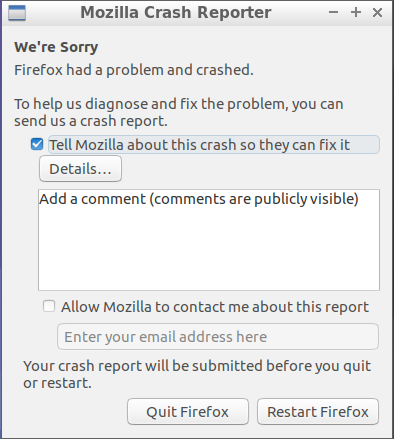Click 'Firefox had a problem and crashed' text
Screen dimensions: 394x439
134,70
